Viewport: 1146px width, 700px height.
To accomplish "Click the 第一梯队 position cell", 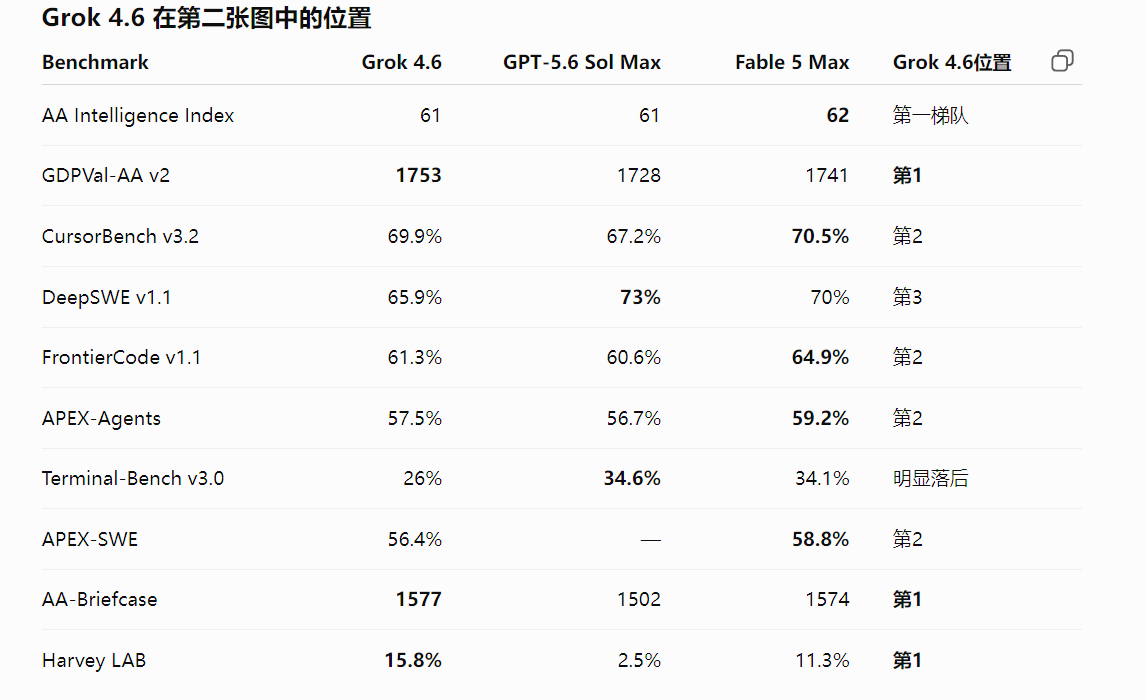I will tap(930, 115).
